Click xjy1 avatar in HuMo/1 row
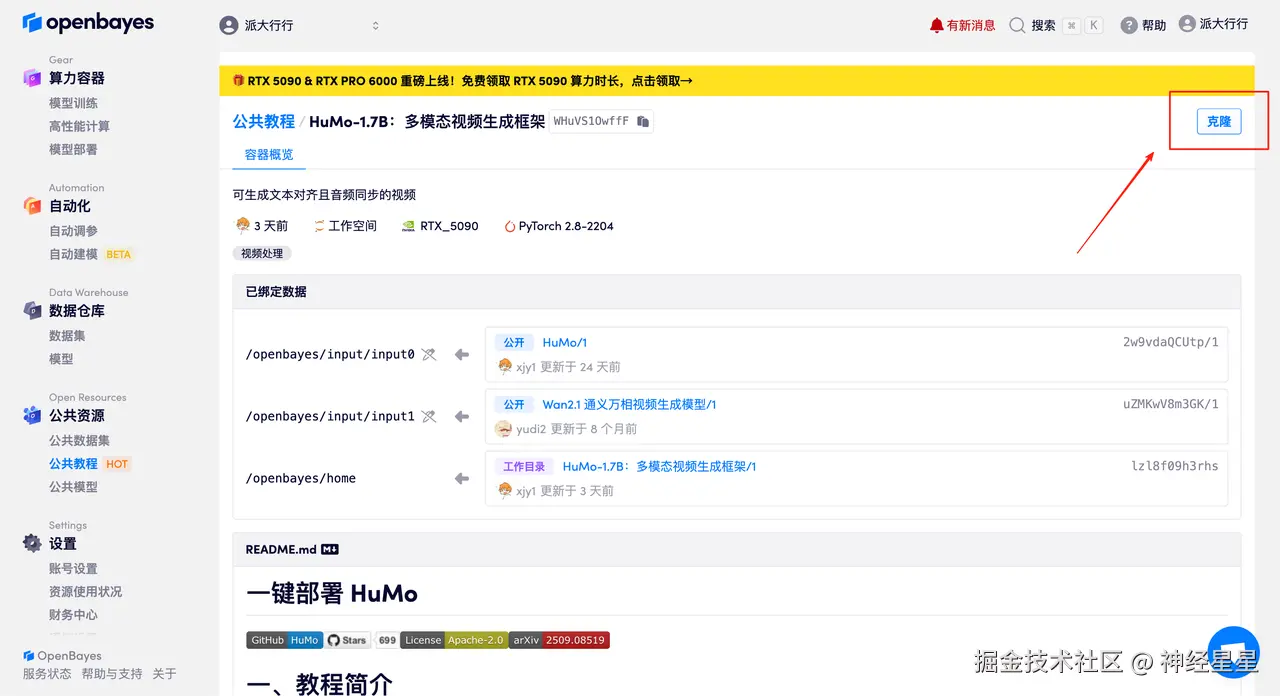This screenshot has width=1280, height=696. point(504,367)
